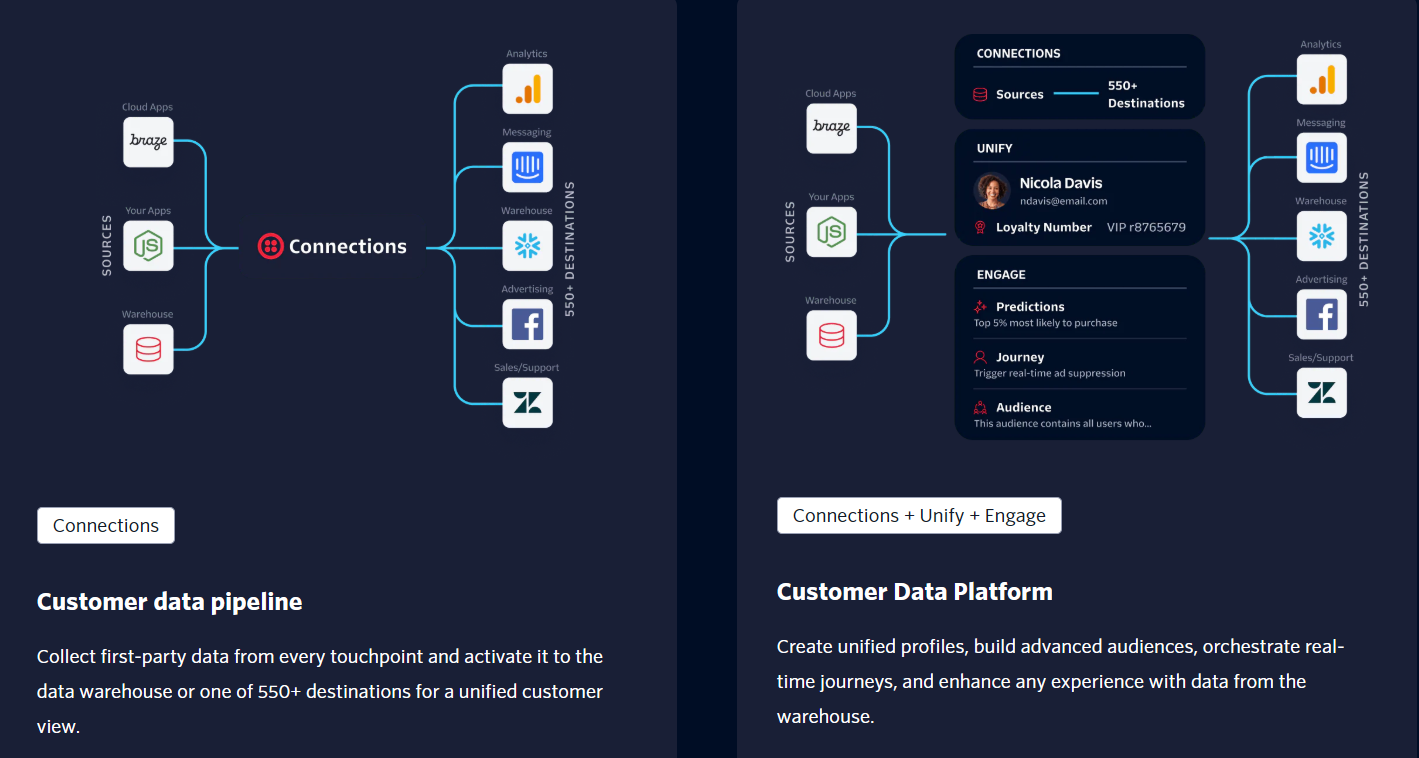Click the Journey person icon
Viewport: 1419px width, 758px height.
[980, 357]
